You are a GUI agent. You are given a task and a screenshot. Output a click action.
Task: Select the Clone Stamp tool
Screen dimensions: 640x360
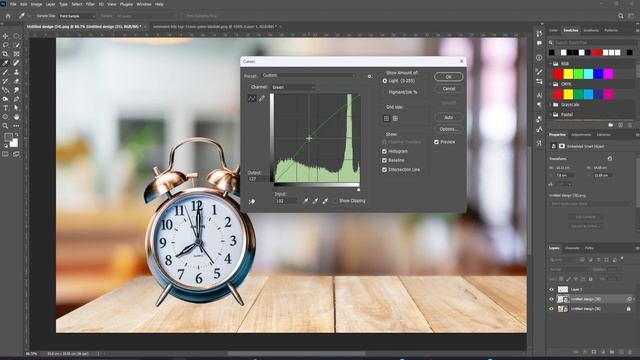point(16,72)
